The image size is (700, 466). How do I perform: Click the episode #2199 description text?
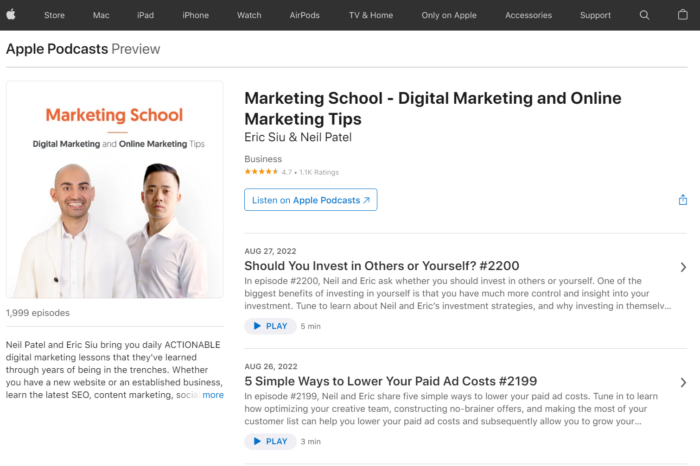pos(451,408)
